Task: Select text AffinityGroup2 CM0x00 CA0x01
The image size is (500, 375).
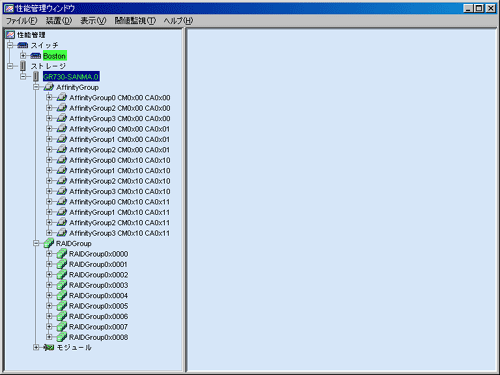Action: pos(119,150)
